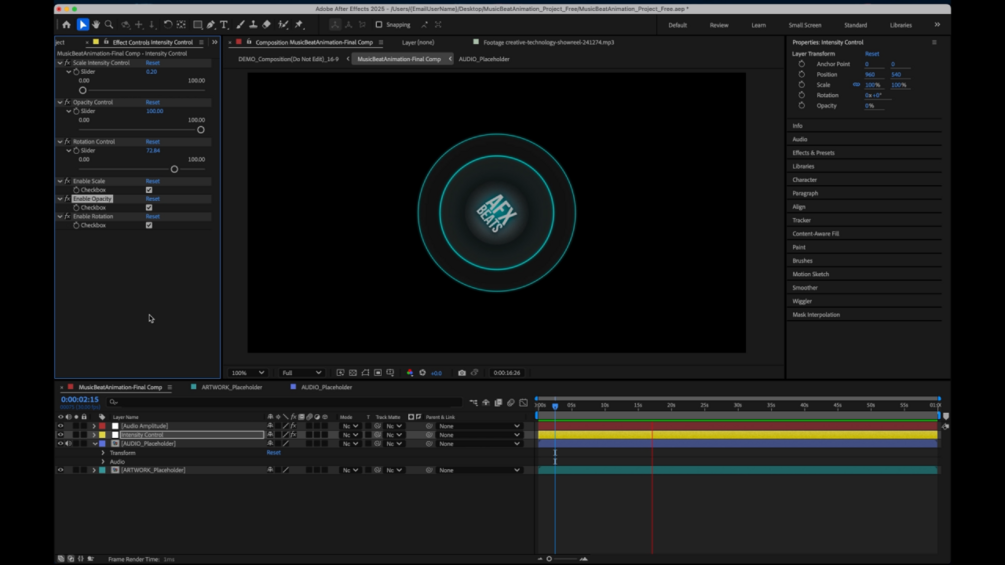Select the Rotation tool
The height and width of the screenshot is (565, 1005).
tap(168, 24)
